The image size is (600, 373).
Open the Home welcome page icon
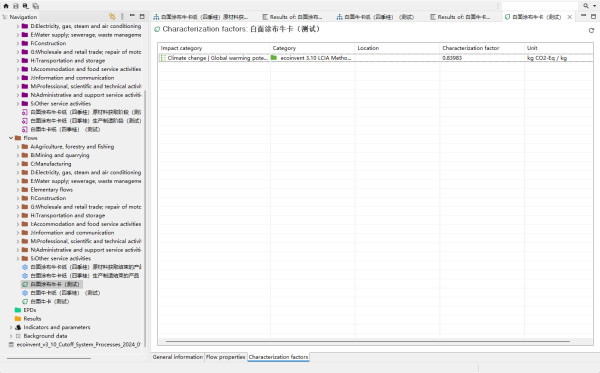pyautogui.click(x=6, y=6)
